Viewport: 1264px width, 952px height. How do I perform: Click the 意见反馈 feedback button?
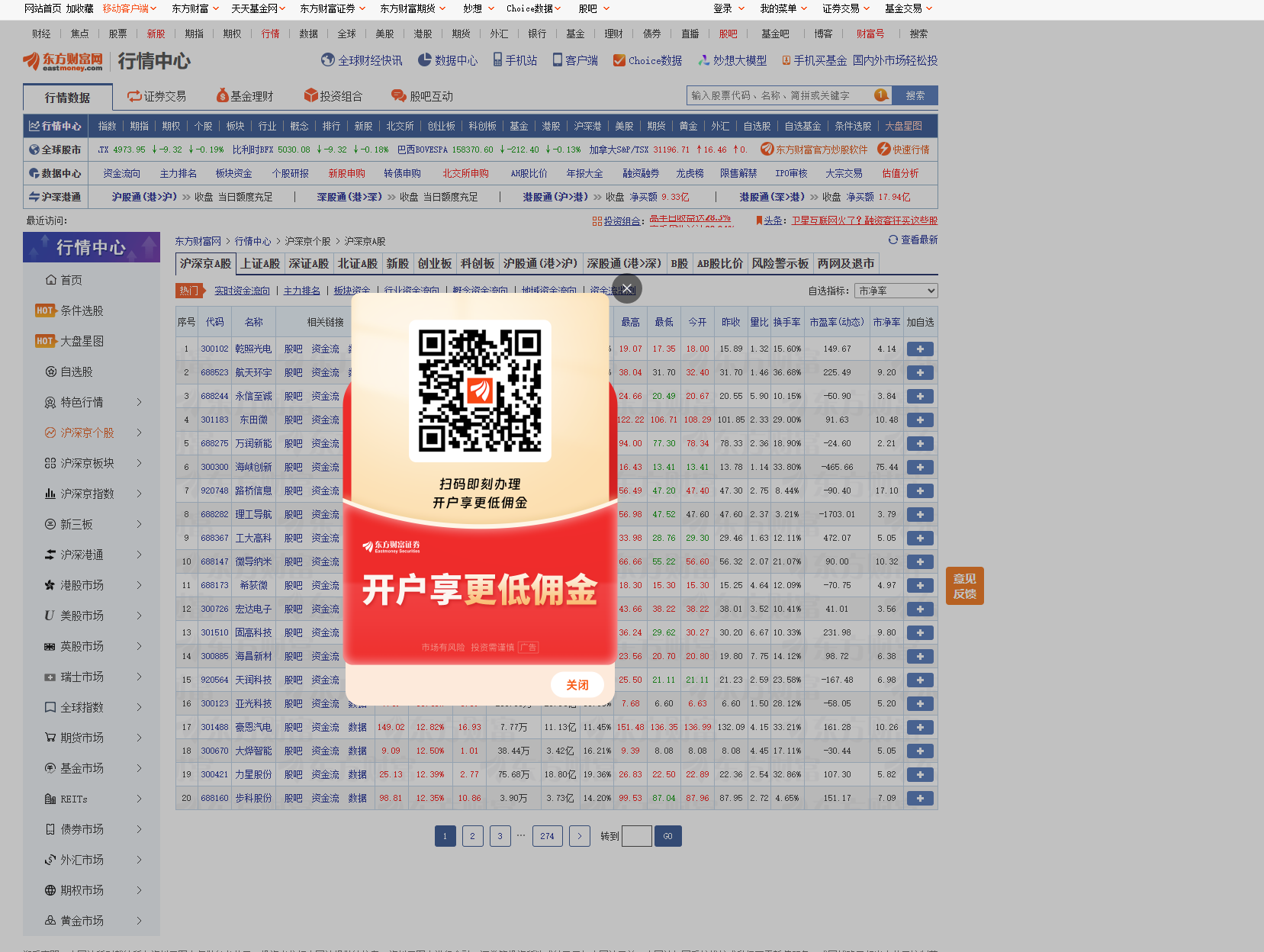tap(964, 586)
